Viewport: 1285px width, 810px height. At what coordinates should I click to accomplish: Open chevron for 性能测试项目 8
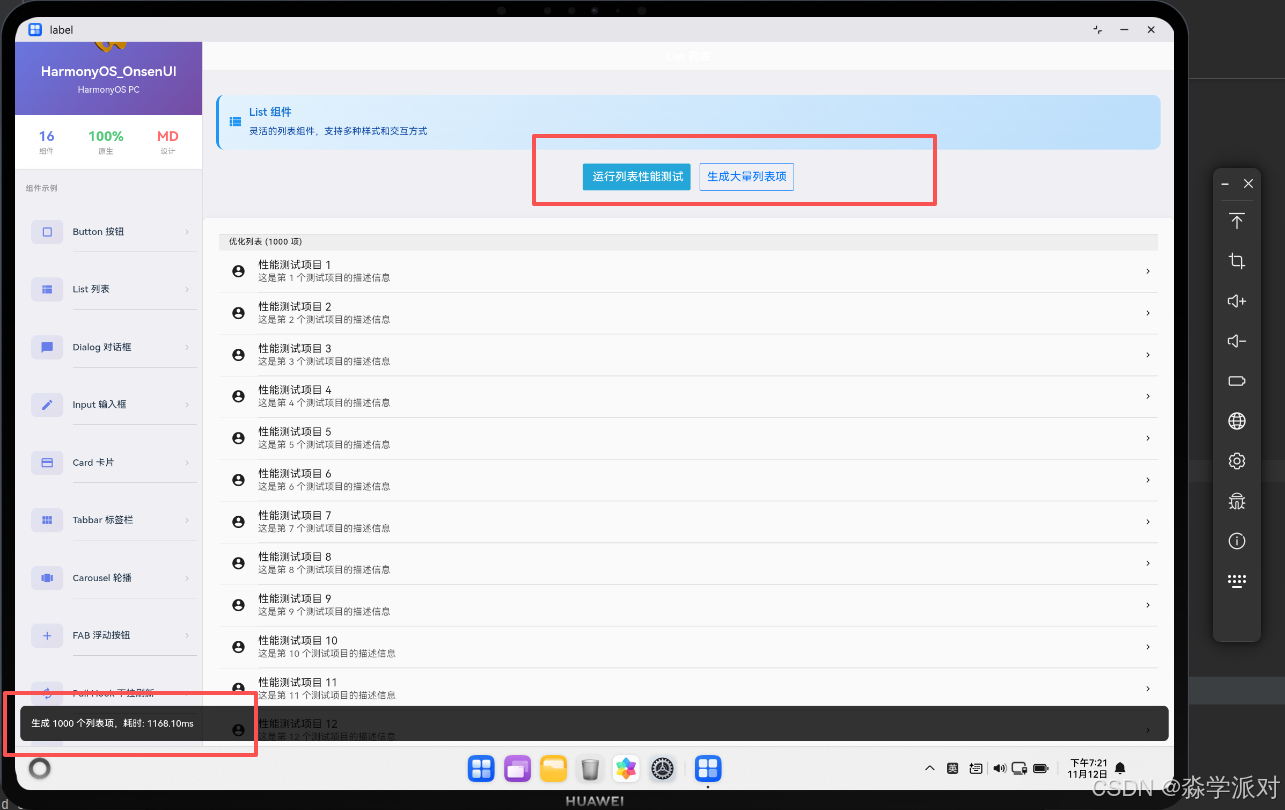(x=1147, y=563)
